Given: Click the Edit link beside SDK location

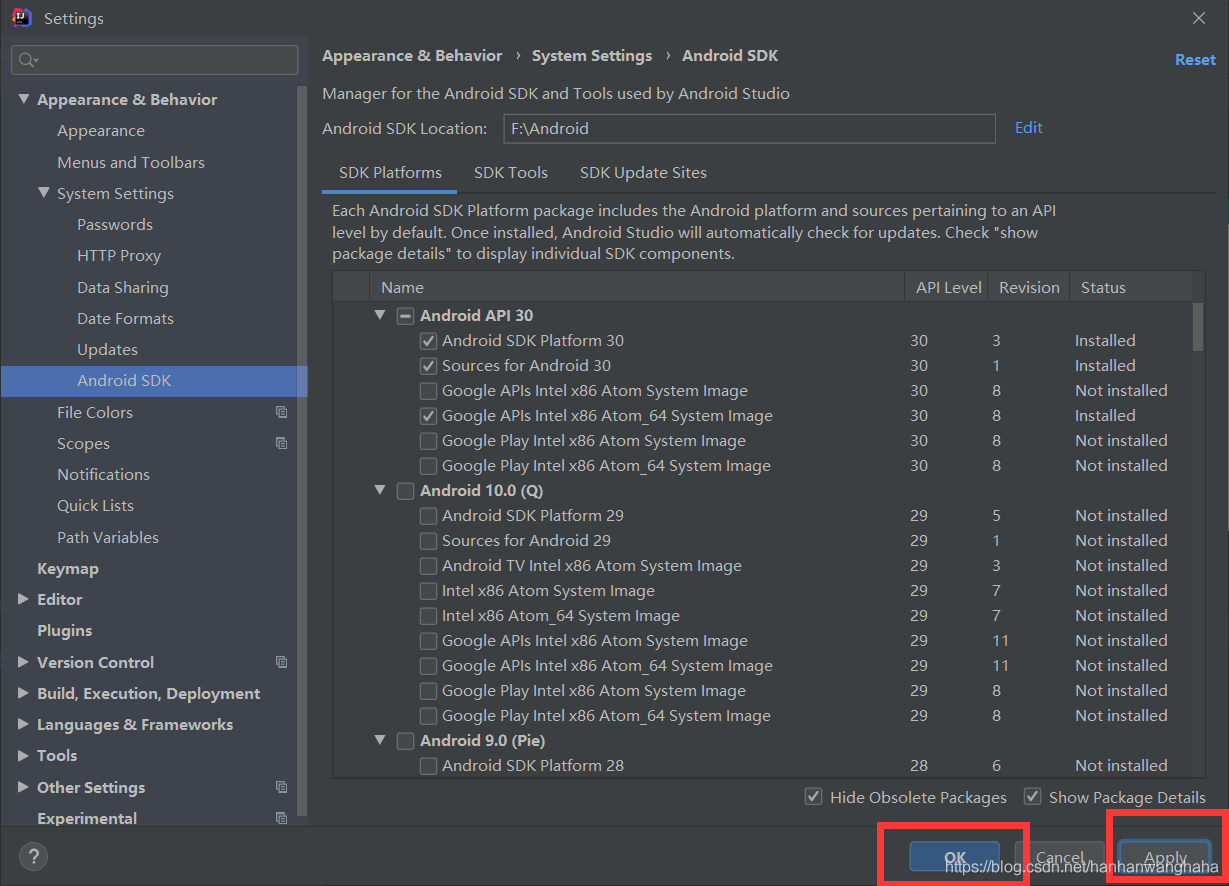Looking at the screenshot, I should pos(1027,127).
